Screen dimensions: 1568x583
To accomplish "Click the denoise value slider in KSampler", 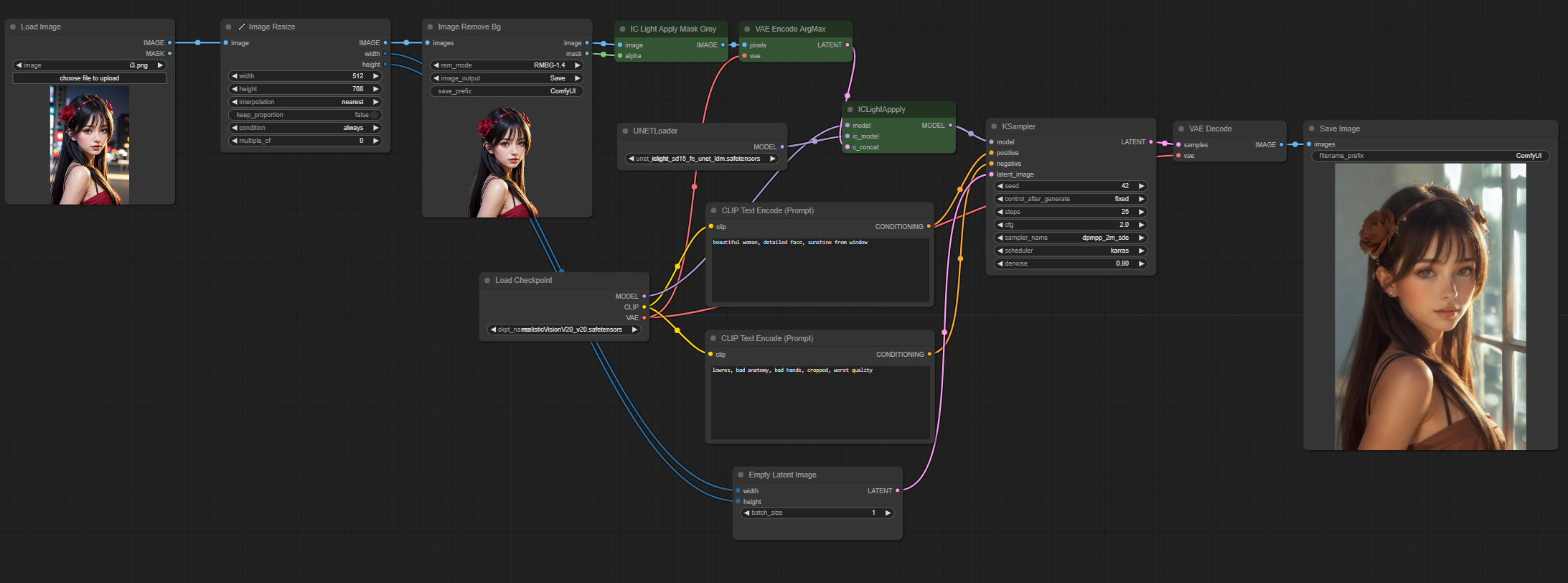I will click(1069, 263).
